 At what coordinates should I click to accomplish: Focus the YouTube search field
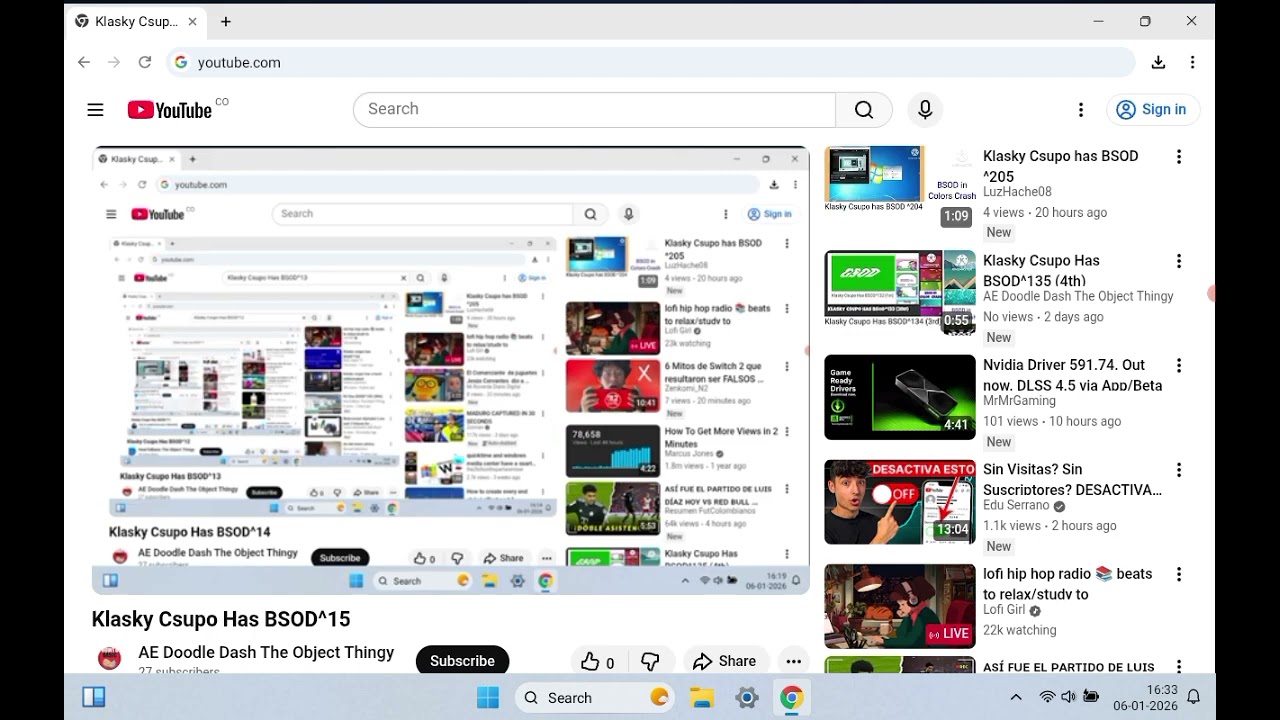coord(594,110)
